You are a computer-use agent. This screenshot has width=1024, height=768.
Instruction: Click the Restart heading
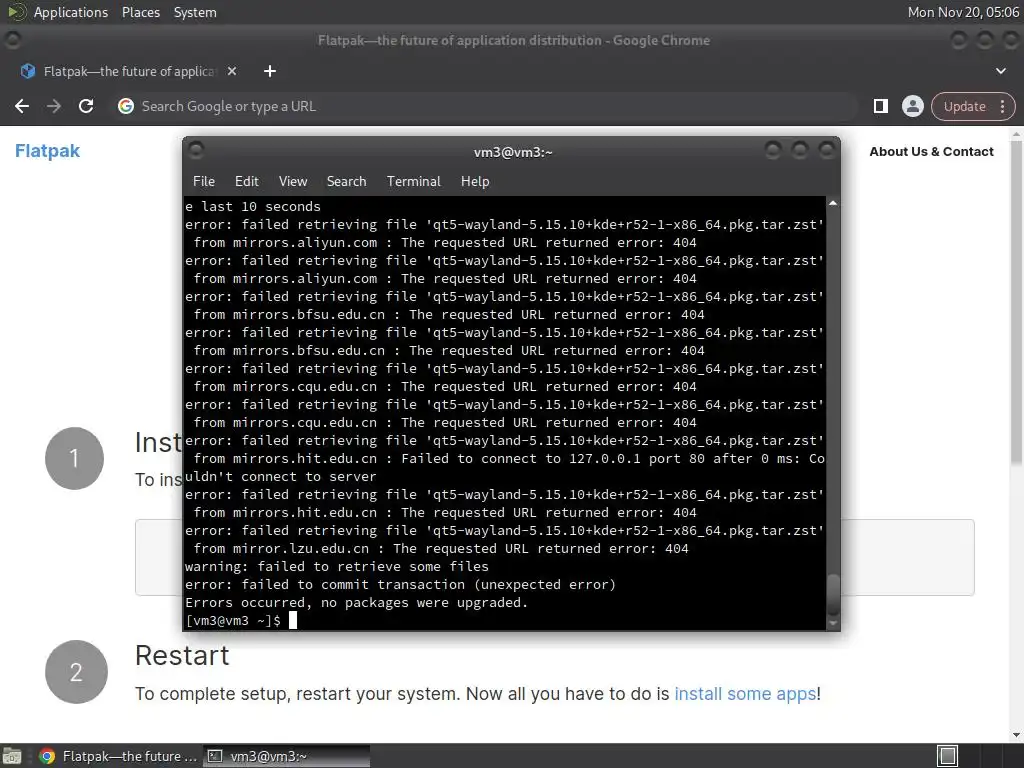182,656
